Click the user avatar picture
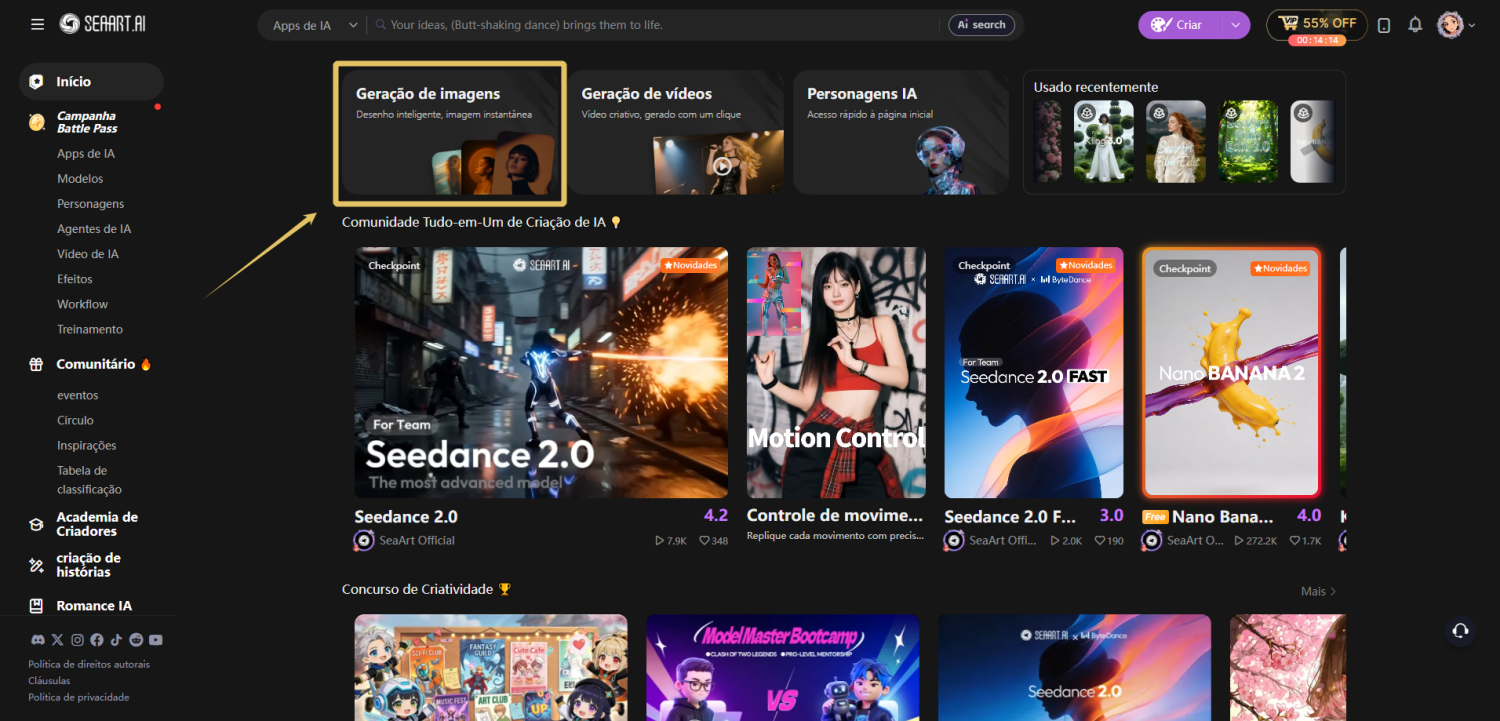This screenshot has height=721, width=1500. 1450,25
